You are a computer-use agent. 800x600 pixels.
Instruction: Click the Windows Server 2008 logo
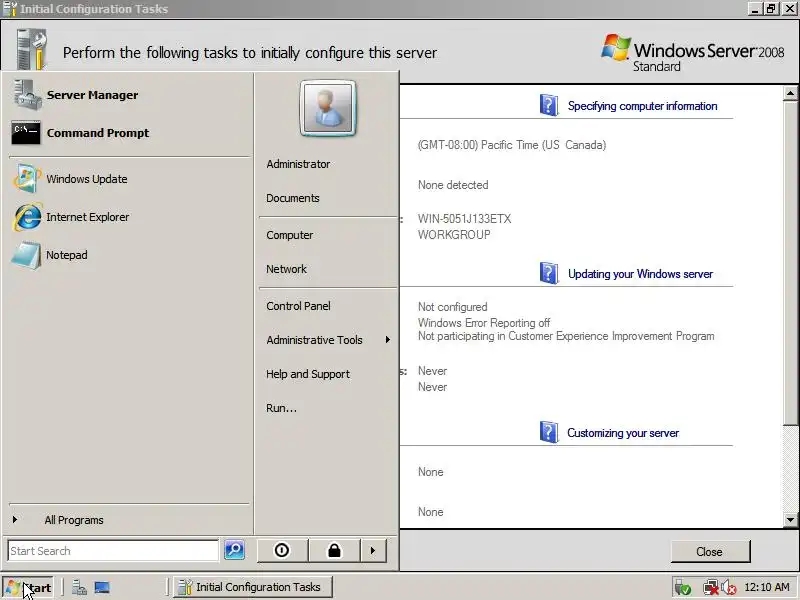(x=692, y=53)
